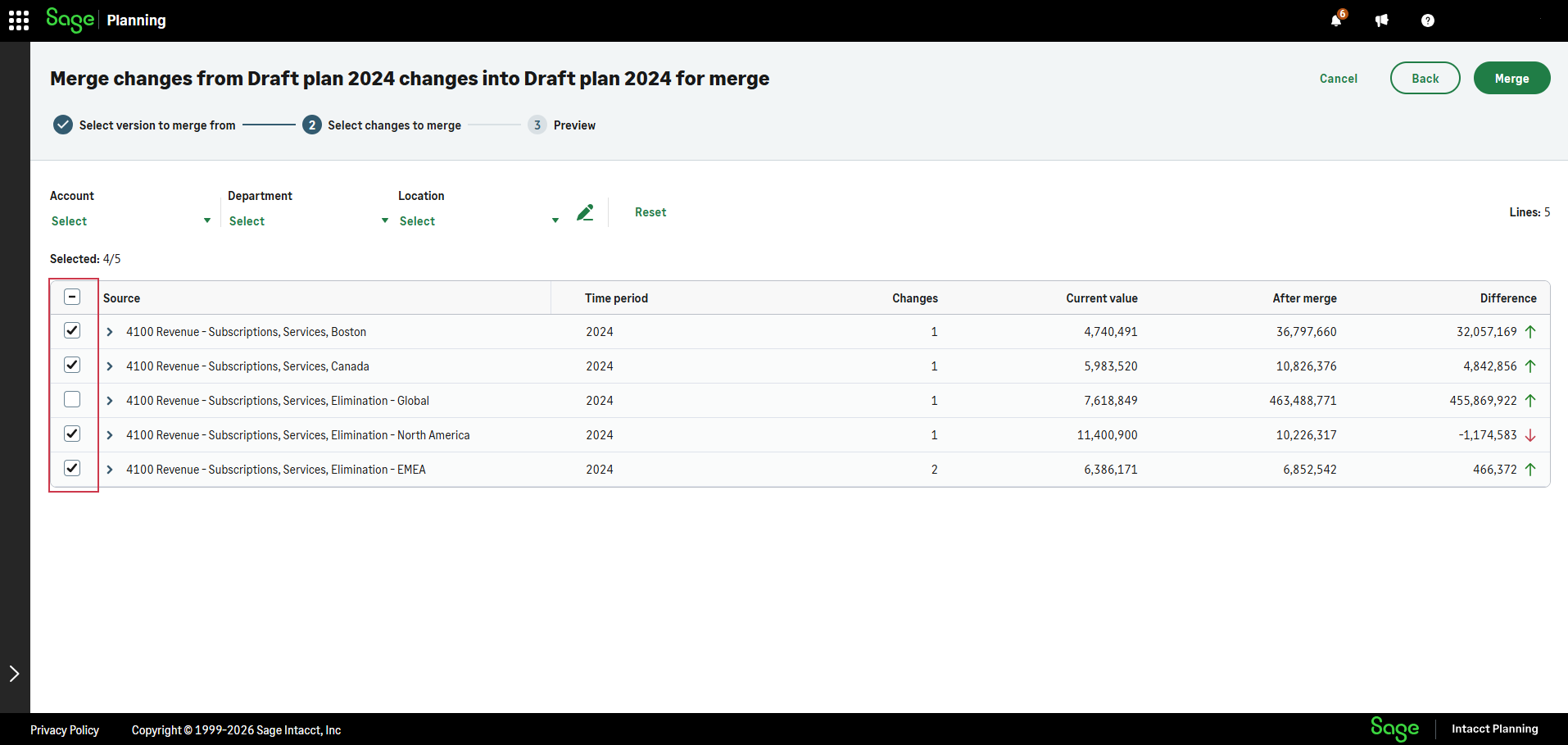Open the Department filter dropdown
Screen dimensions: 1568x745
tap(309, 221)
